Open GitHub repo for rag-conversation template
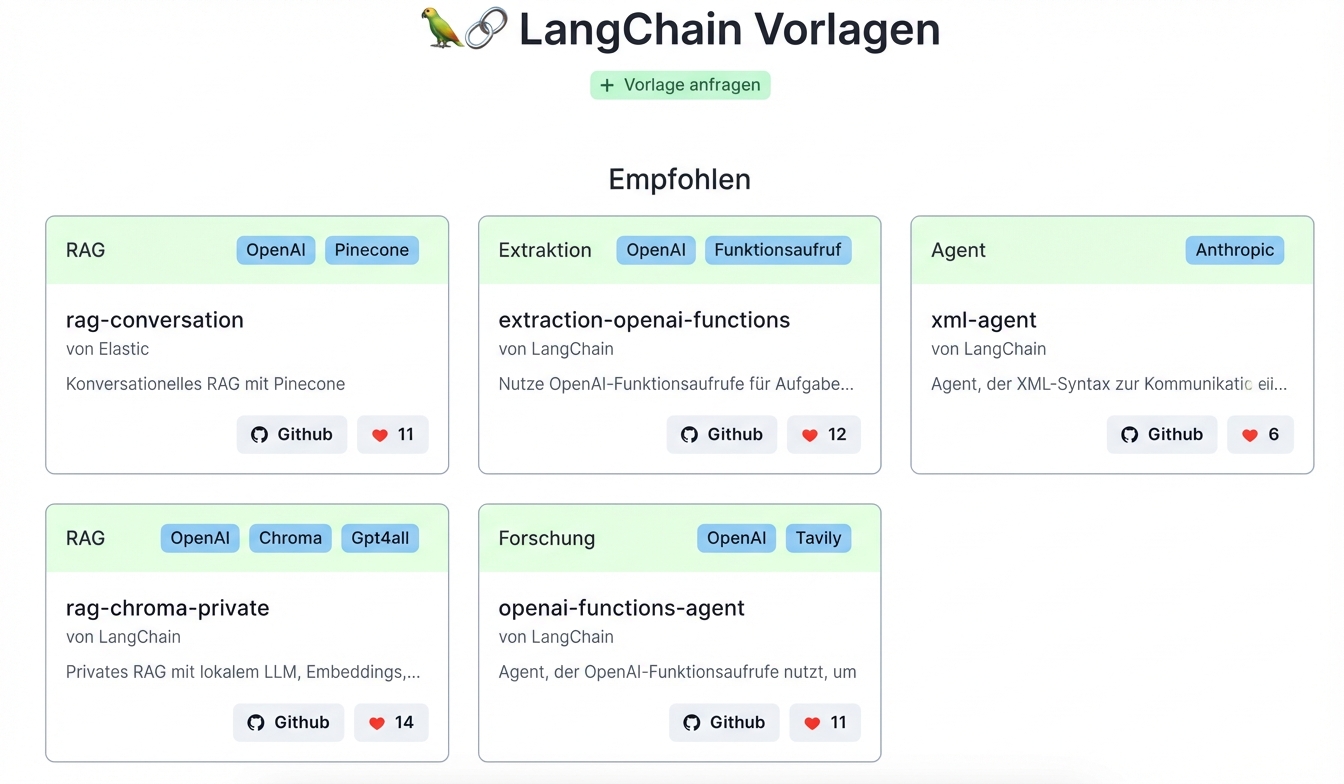 pyautogui.click(x=291, y=434)
